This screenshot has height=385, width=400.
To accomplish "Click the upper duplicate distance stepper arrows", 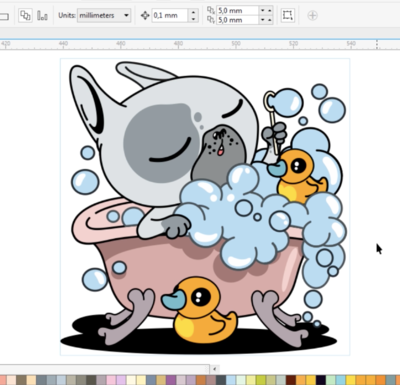I will 266,11.
